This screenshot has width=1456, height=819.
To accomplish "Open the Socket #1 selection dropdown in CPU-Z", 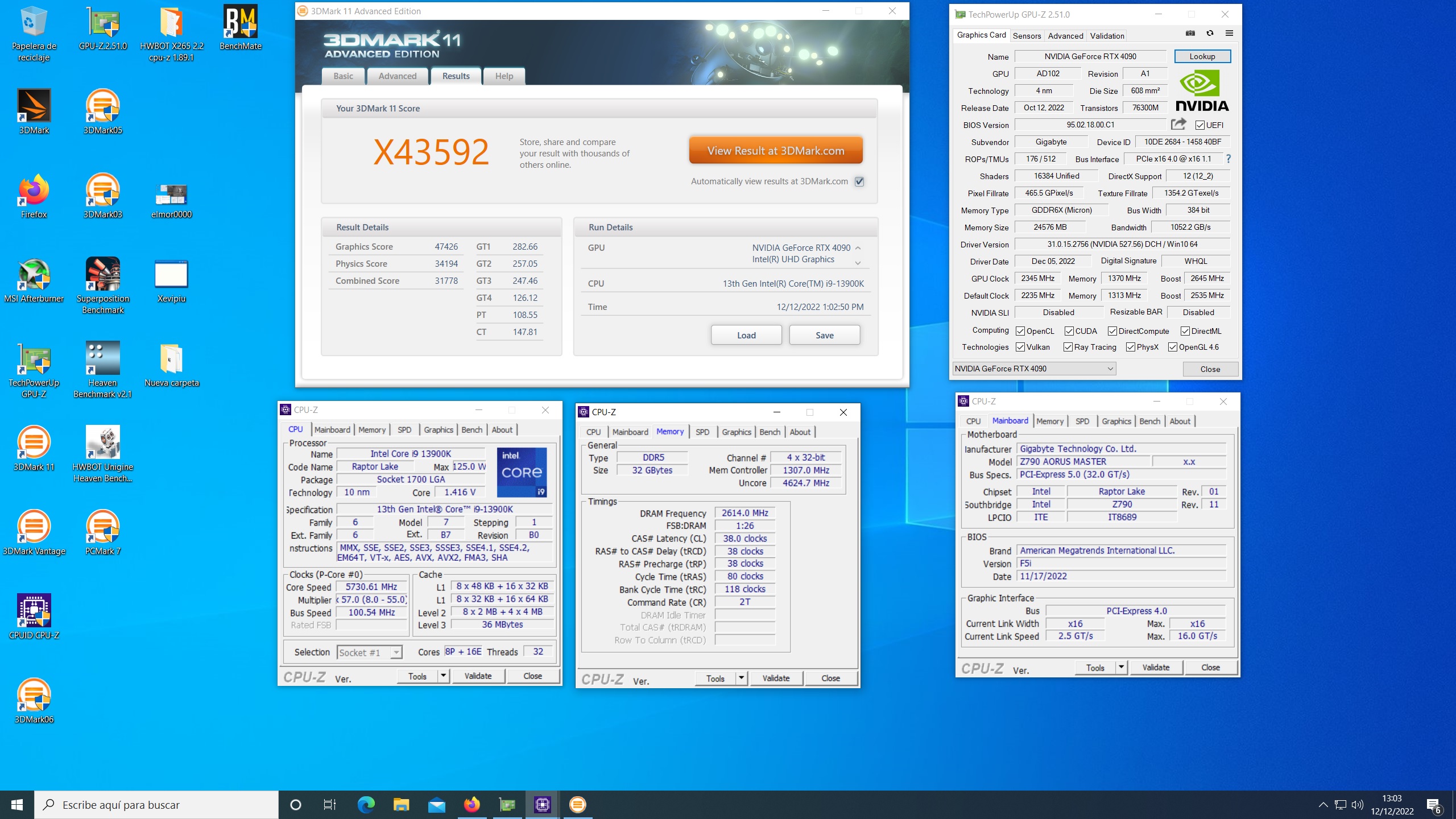I will [x=370, y=652].
